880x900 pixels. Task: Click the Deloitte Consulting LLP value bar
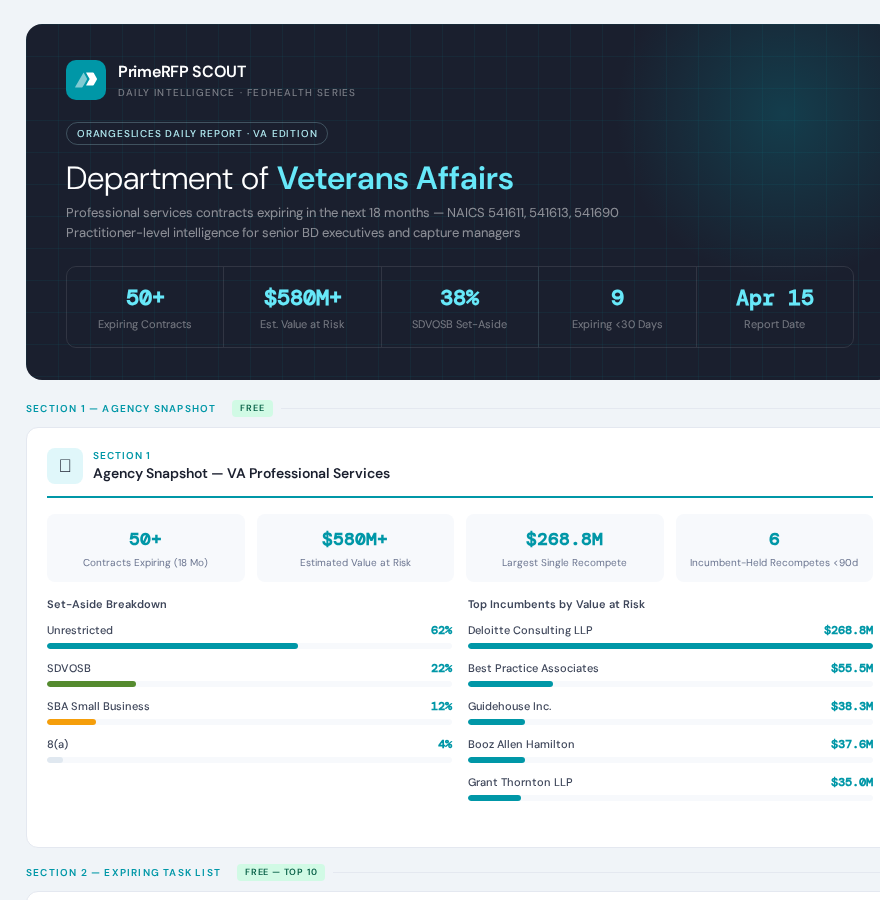click(x=670, y=646)
